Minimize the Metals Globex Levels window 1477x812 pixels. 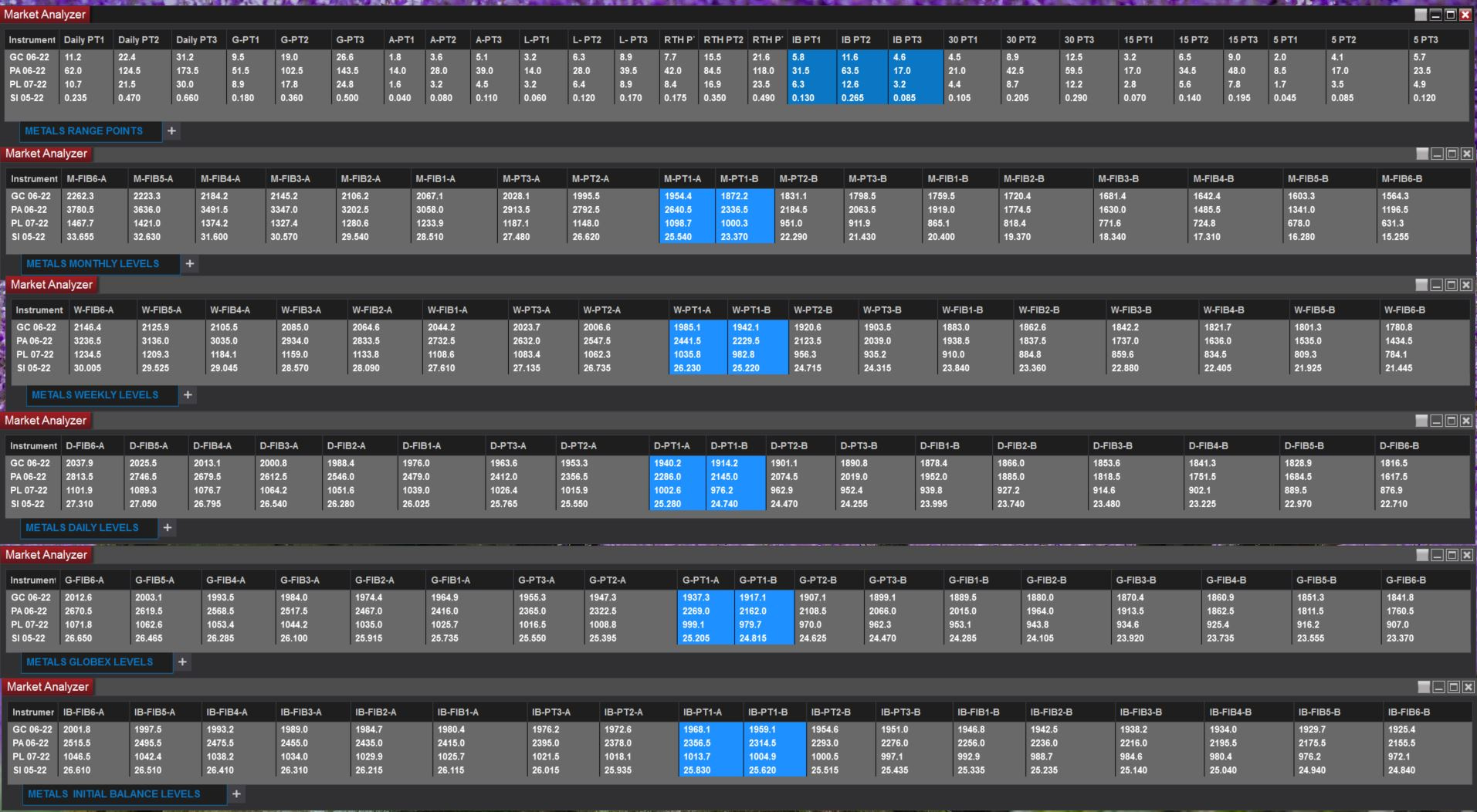[x=1437, y=555]
